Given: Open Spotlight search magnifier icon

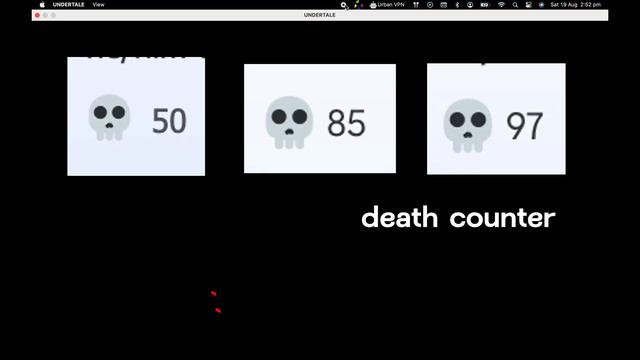Looking at the screenshot, I should coord(515,5).
